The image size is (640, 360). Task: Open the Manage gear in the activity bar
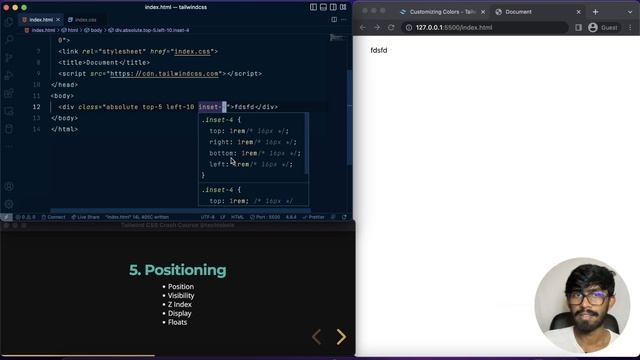[9, 204]
